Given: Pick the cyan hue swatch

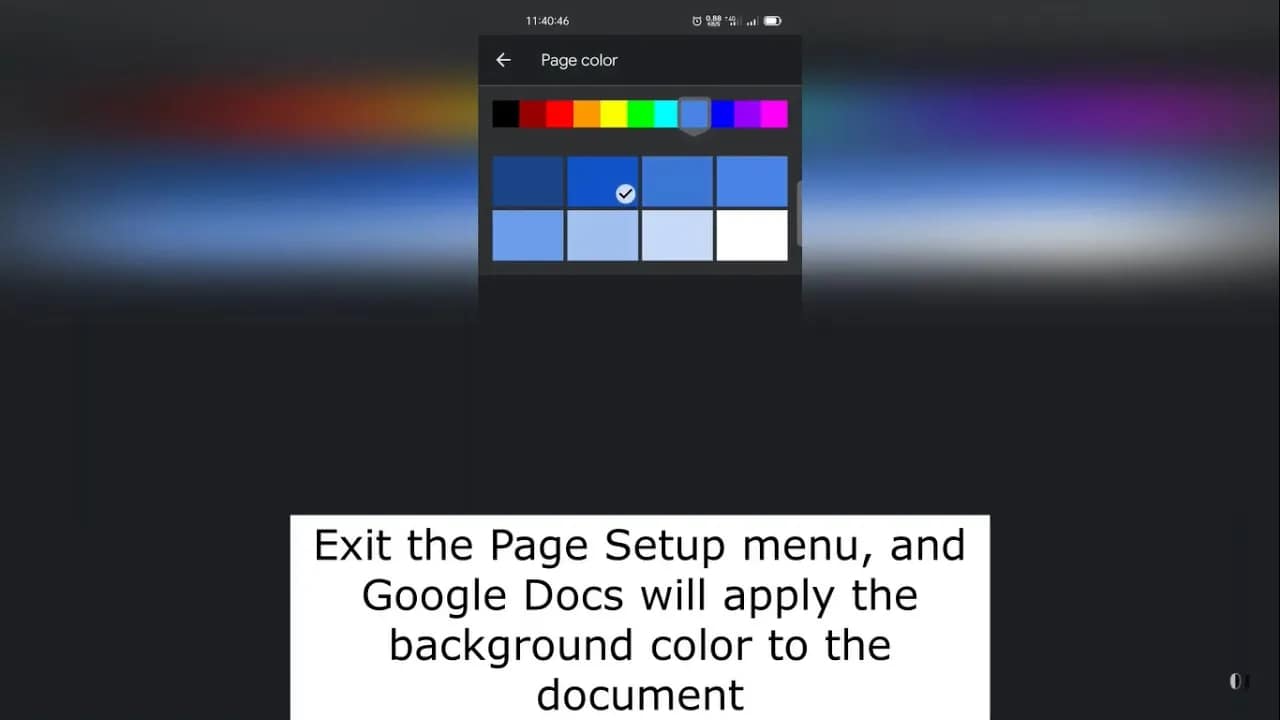Looking at the screenshot, I should click(666, 114).
